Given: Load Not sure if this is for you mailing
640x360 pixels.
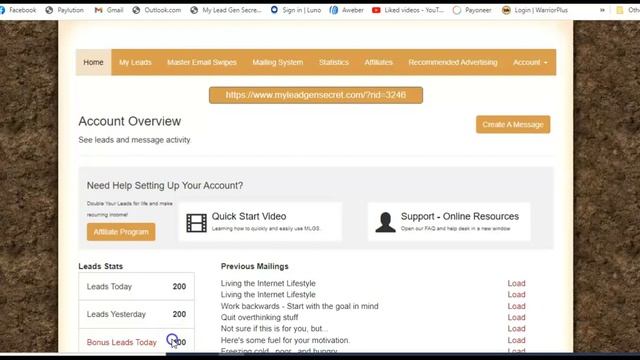Looking at the screenshot, I should (x=516, y=329).
